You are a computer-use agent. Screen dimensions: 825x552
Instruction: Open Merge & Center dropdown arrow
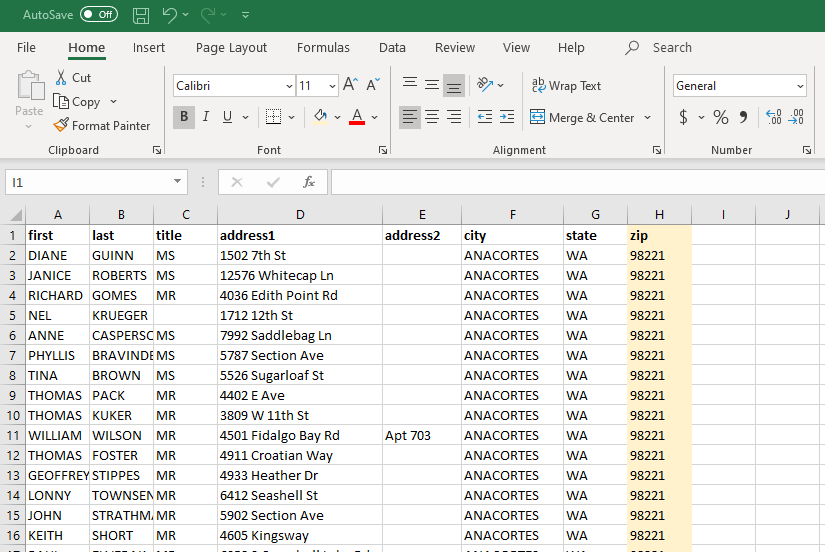(x=648, y=117)
